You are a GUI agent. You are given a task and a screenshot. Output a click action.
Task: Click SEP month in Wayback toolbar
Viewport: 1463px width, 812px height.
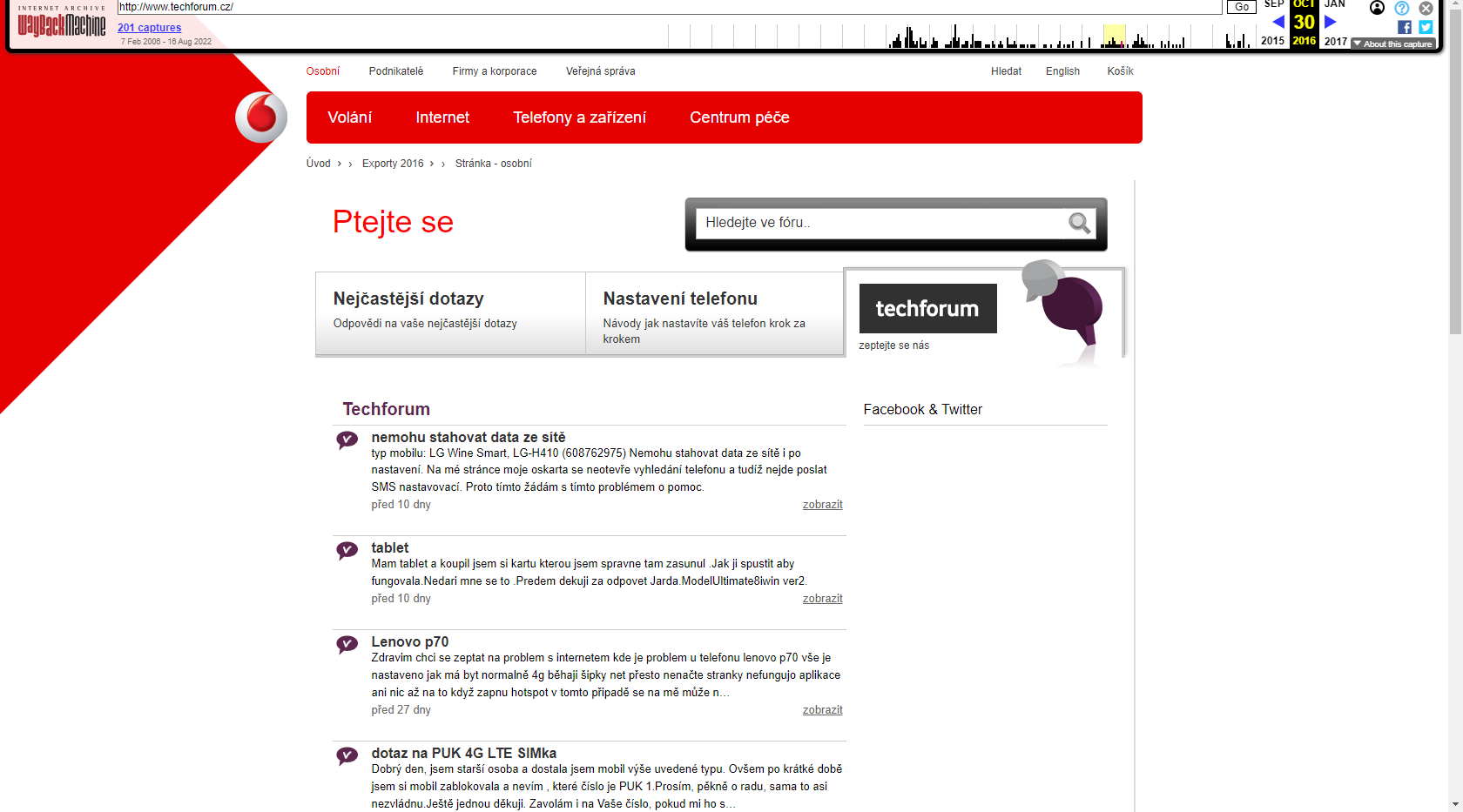pos(1274,4)
